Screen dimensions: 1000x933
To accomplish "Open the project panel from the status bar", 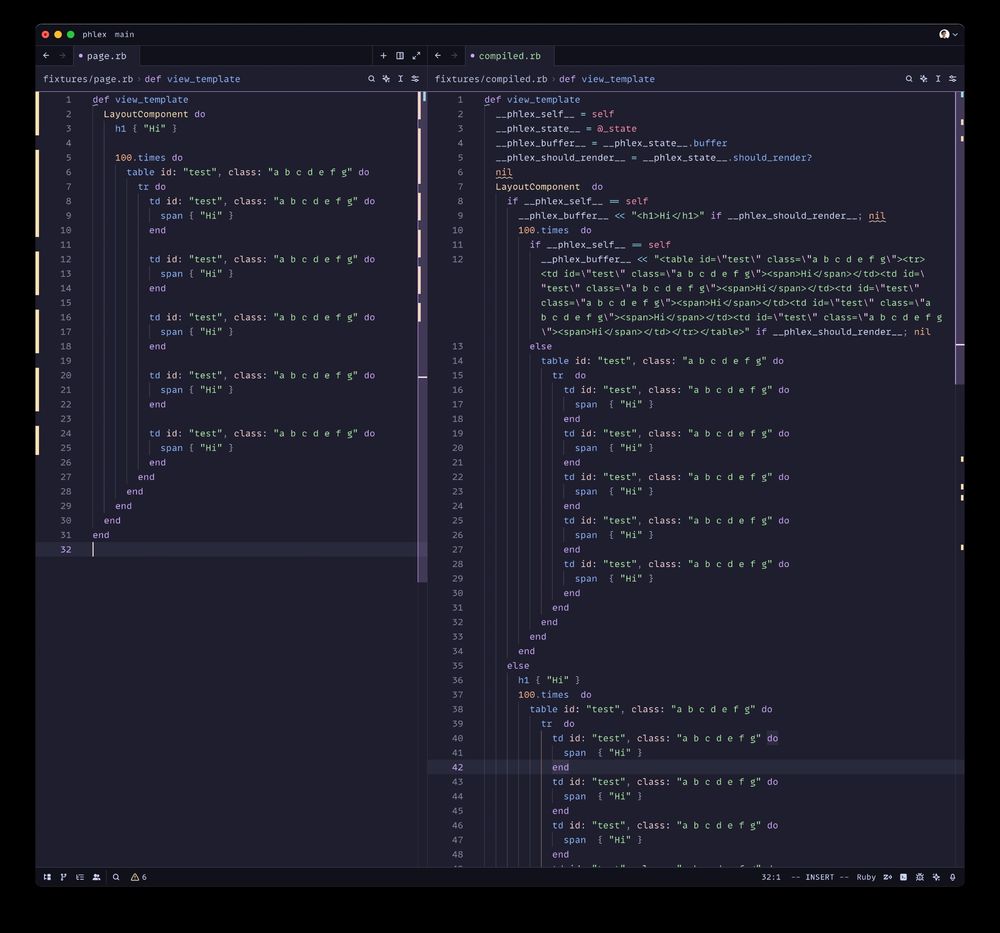I will point(47,877).
